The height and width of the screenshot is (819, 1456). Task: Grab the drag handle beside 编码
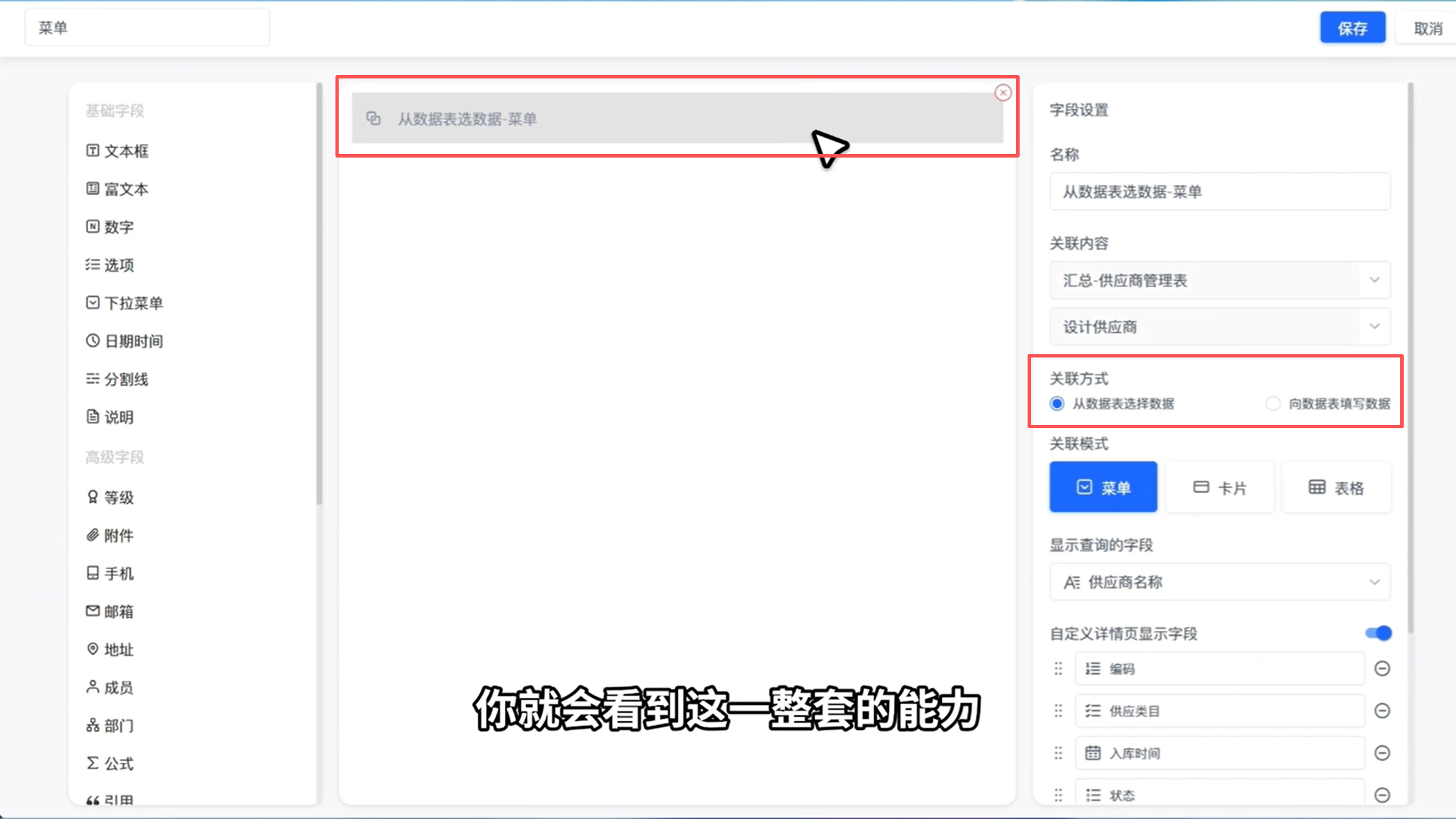[x=1058, y=668]
